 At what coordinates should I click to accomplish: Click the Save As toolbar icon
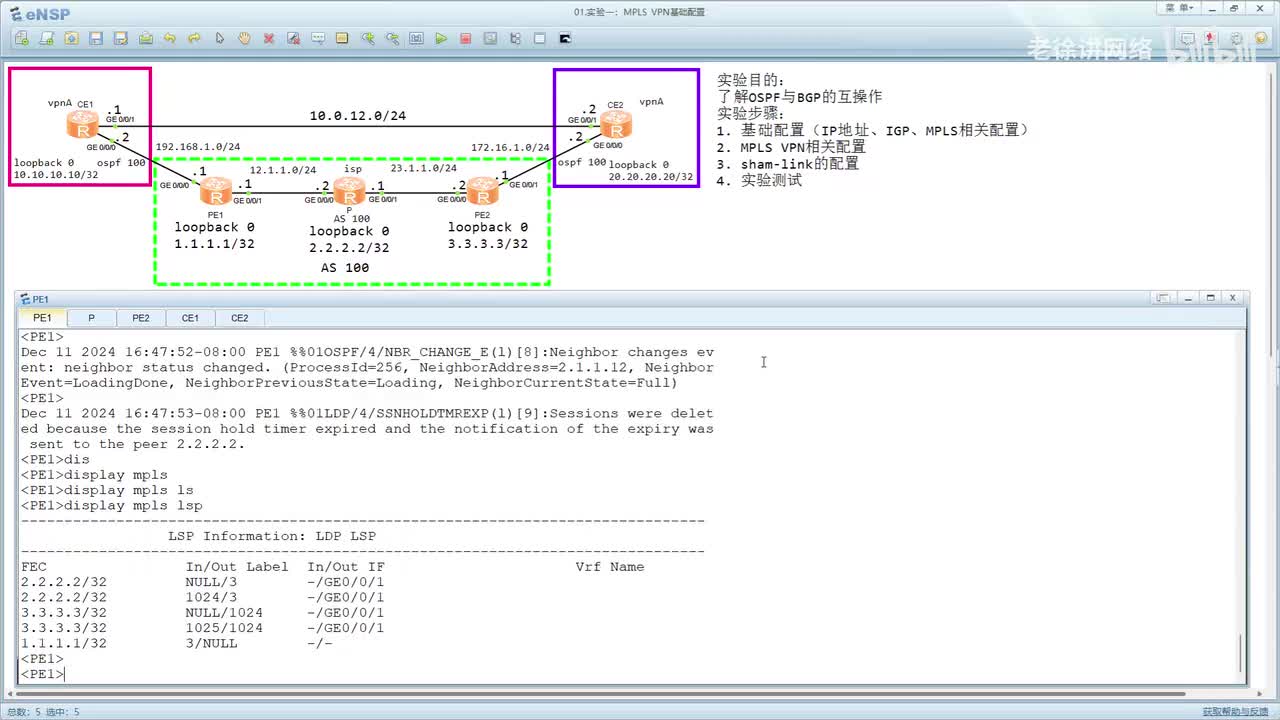[120, 39]
